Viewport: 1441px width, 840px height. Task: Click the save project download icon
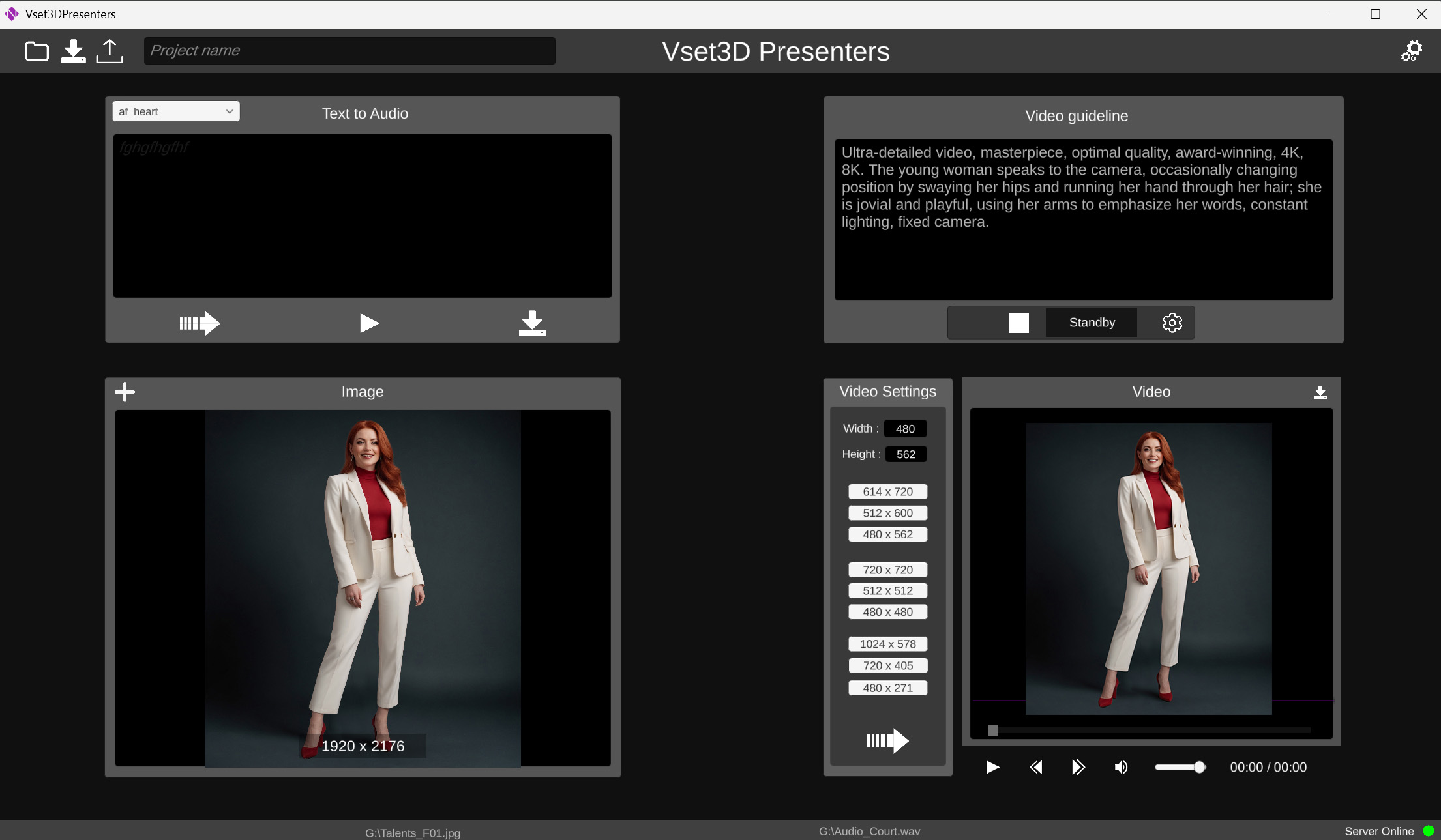point(73,51)
